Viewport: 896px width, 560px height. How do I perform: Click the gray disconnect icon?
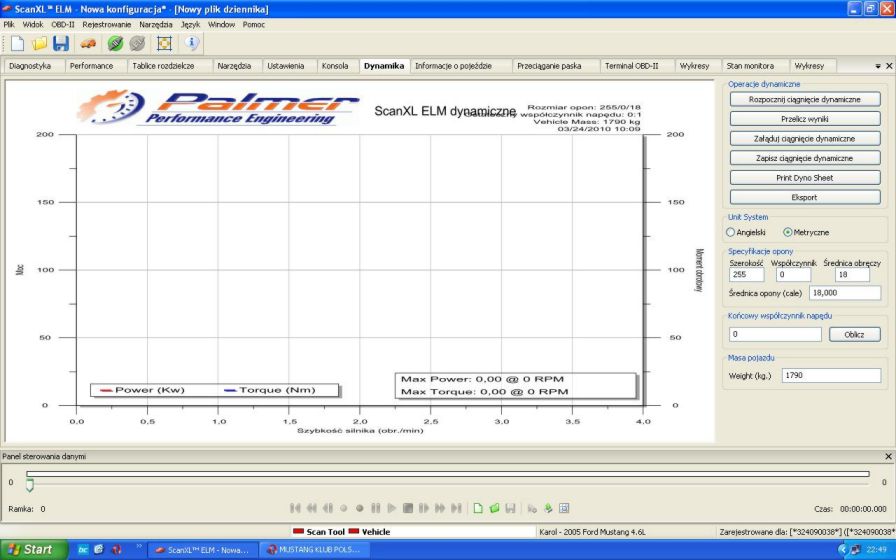[137, 43]
